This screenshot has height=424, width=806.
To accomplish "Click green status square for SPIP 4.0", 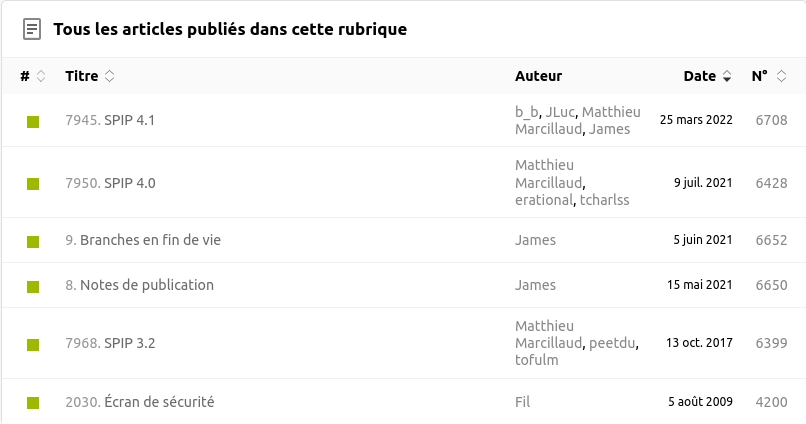I will coord(33,183).
